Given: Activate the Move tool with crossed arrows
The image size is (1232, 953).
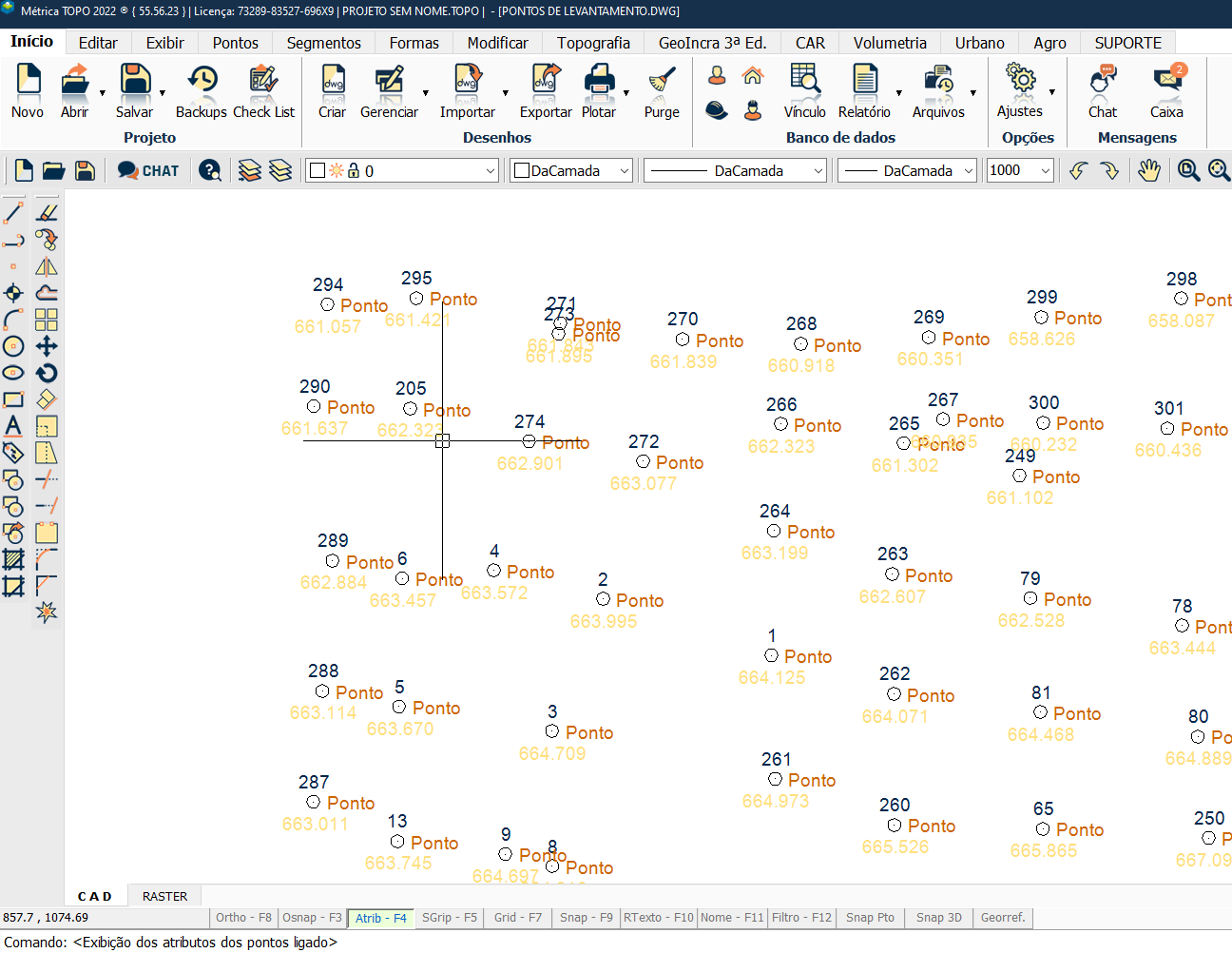Looking at the screenshot, I should click(47, 346).
